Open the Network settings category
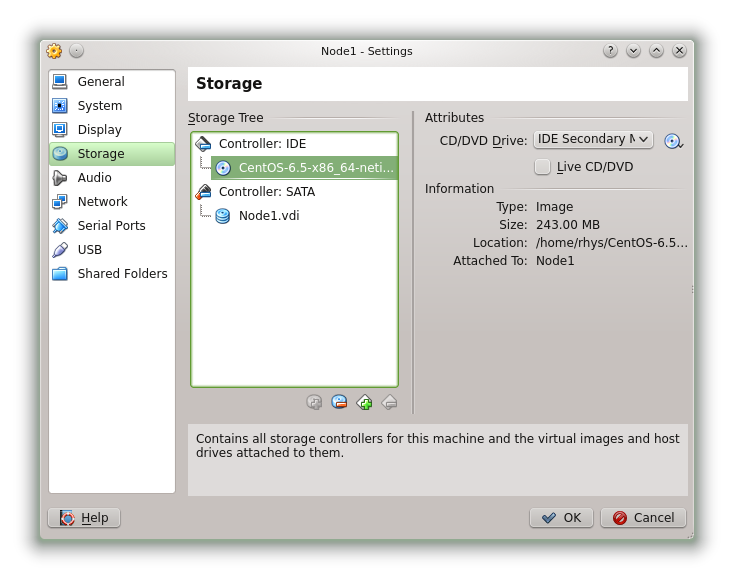Image resolution: width=734 pixels, height=579 pixels. pos(111,202)
